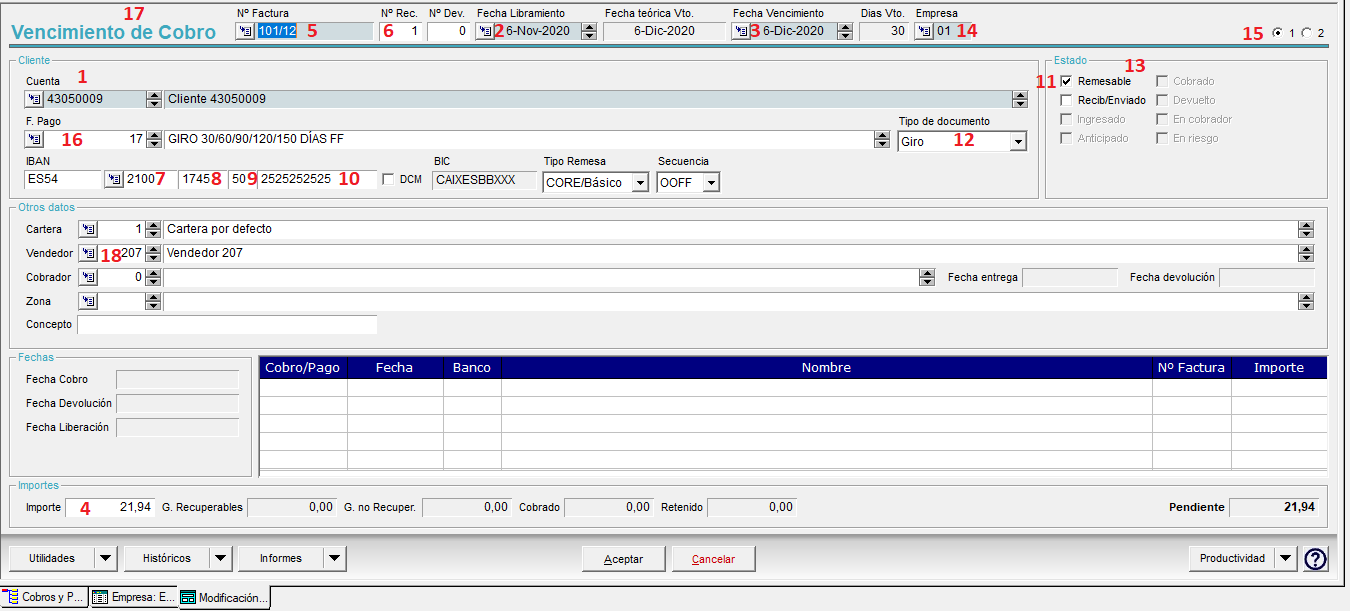The width and height of the screenshot is (1350, 611).
Task: Open Tipo Remesa dropdown CORE/Básico
Action: tap(640, 183)
